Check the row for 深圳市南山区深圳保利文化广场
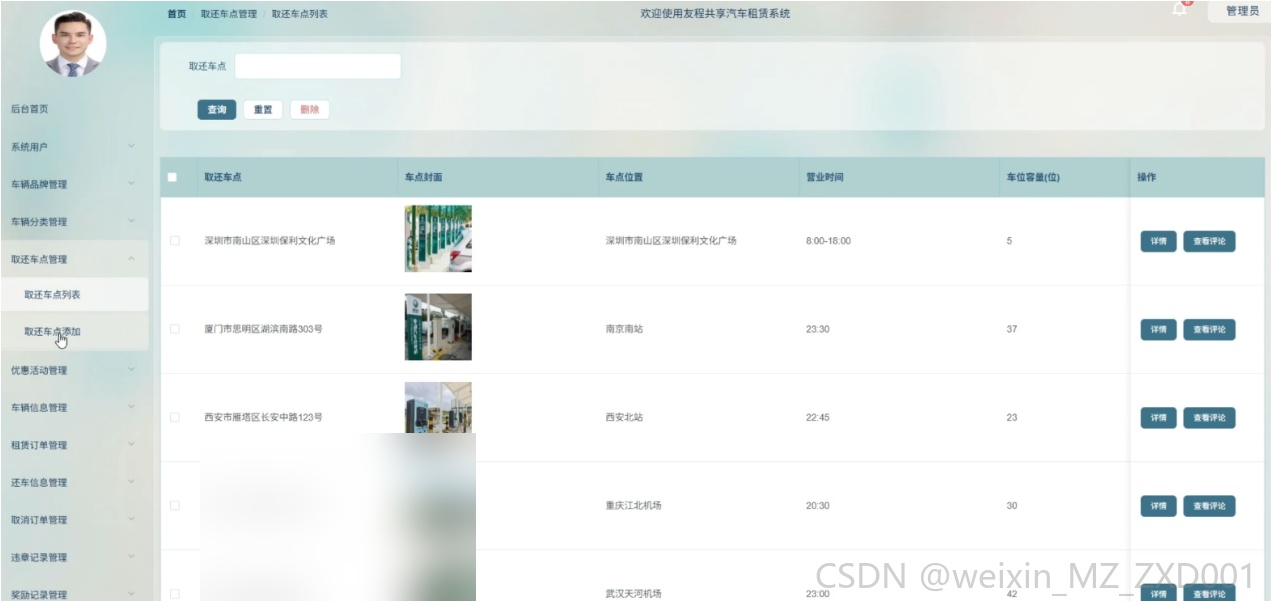 pos(174,241)
